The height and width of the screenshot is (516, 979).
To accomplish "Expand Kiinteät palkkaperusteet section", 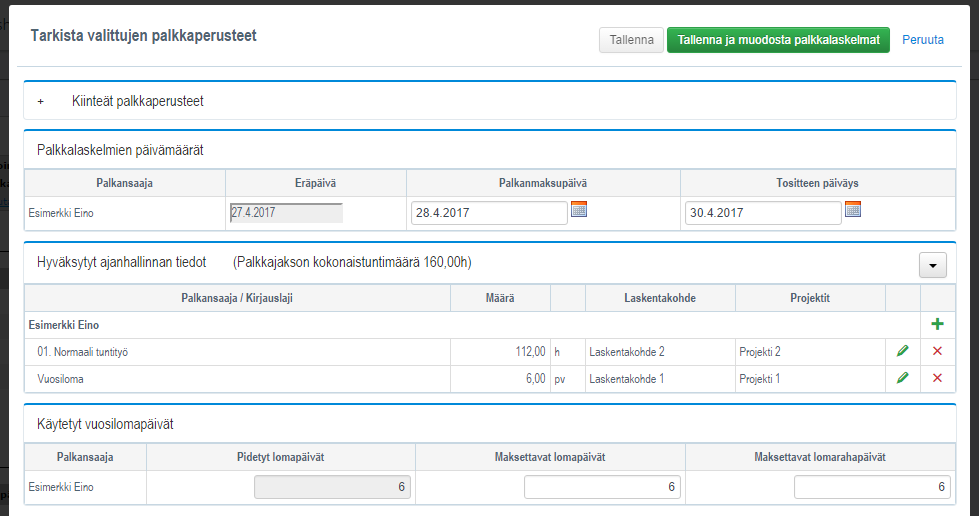I will click(41, 101).
